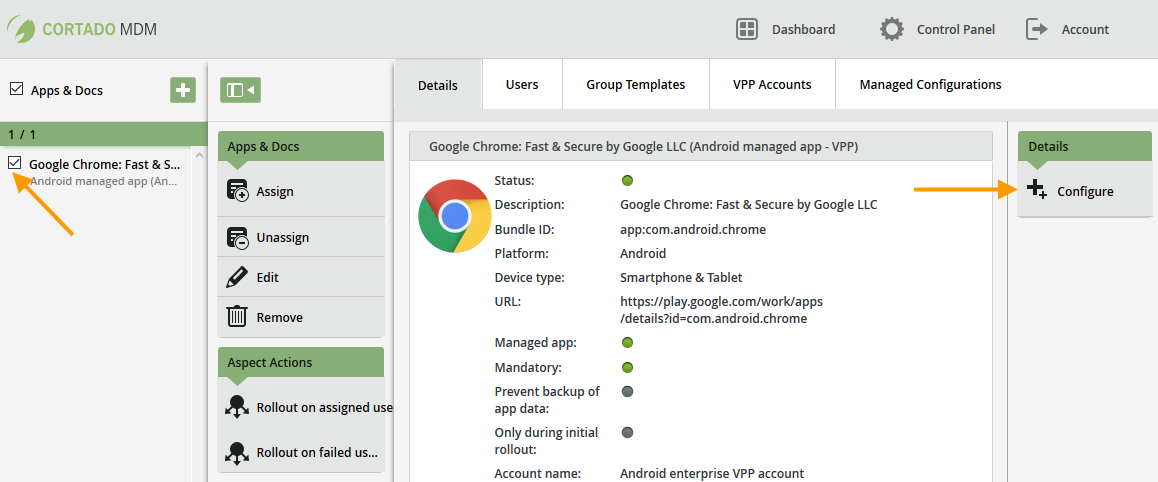Click the green Status indicator dot
Screen dimensions: 1158x482
pyautogui.click(x=628, y=180)
